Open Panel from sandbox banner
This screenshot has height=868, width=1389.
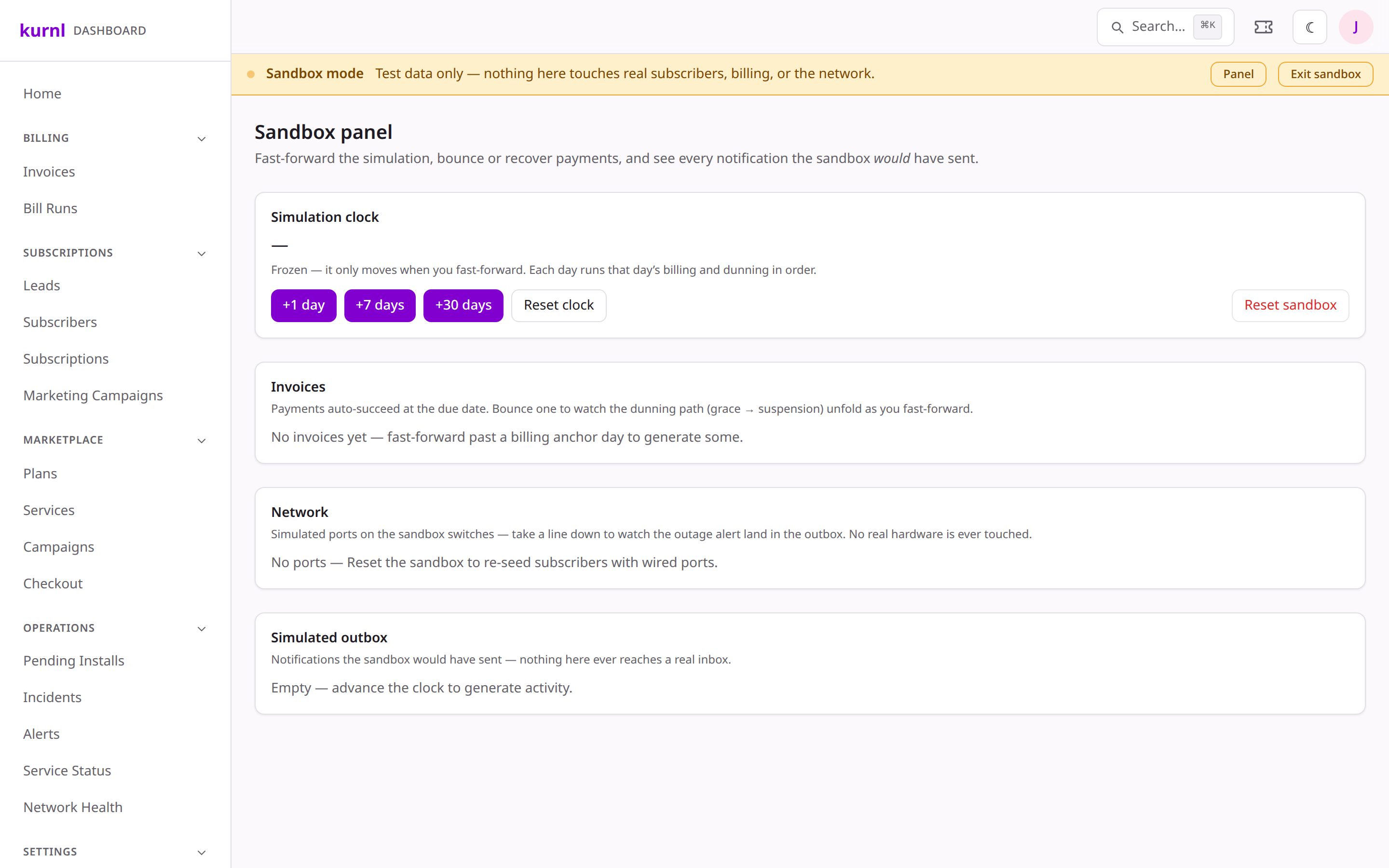(x=1238, y=74)
